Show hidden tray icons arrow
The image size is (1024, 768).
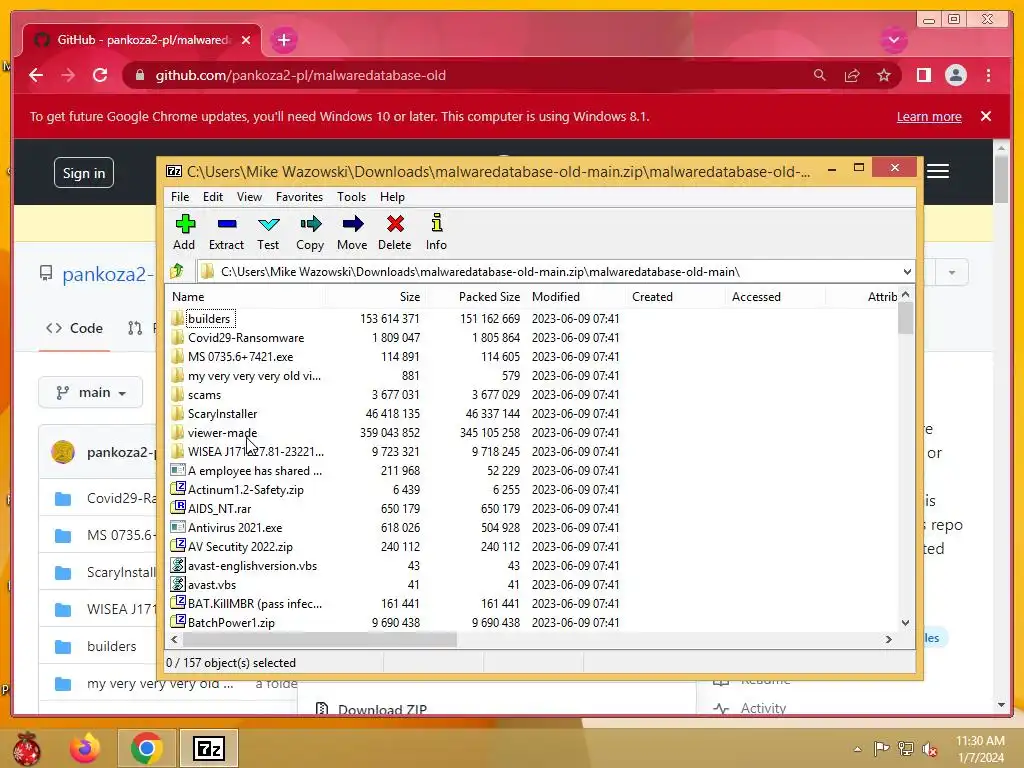click(x=857, y=749)
